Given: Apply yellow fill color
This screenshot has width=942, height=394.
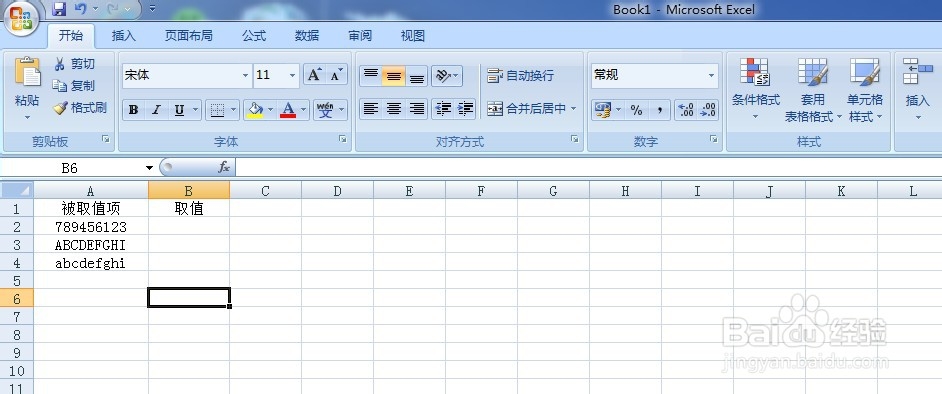Looking at the screenshot, I should [x=255, y=110].
